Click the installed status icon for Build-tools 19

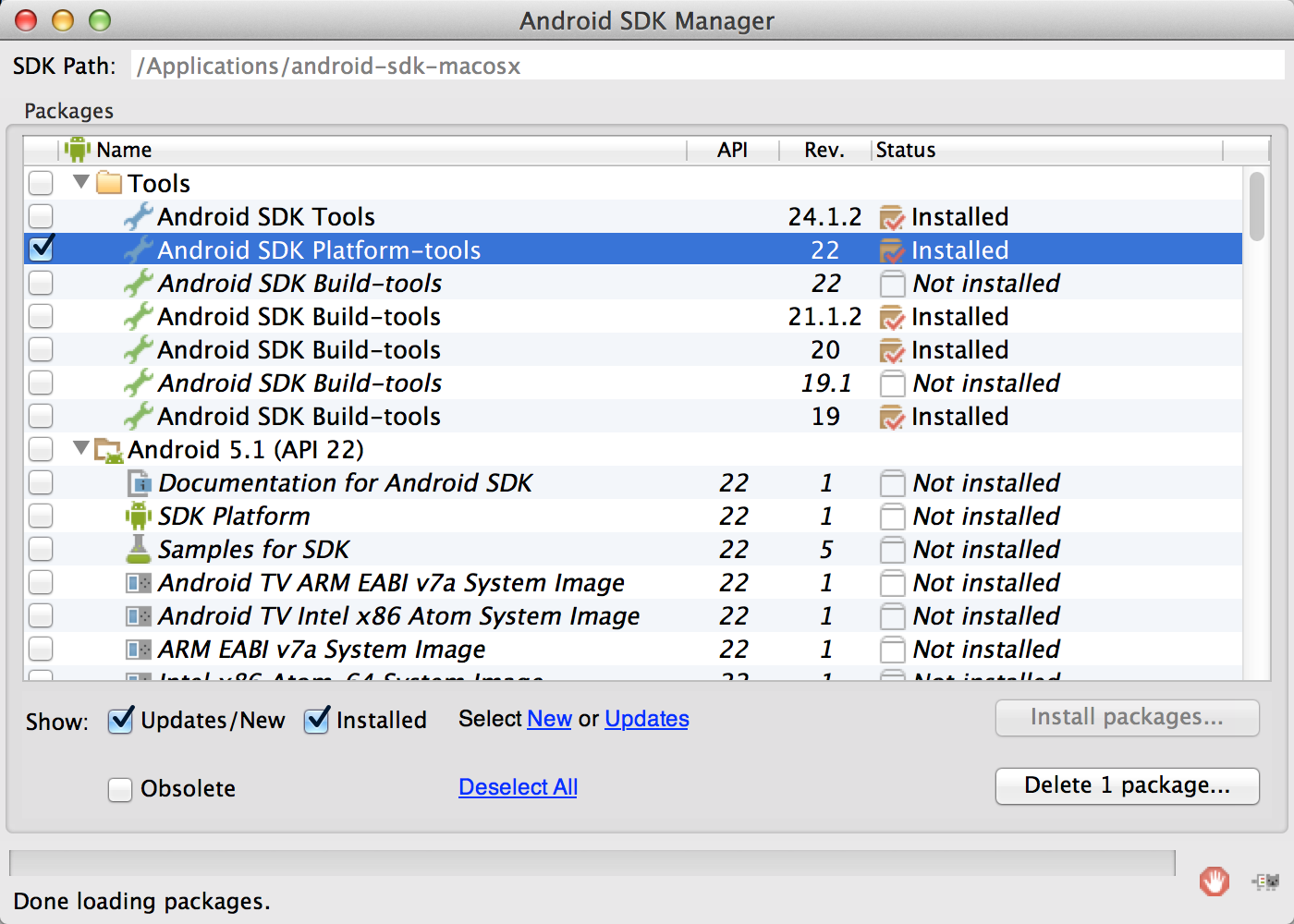pos(892,417)
